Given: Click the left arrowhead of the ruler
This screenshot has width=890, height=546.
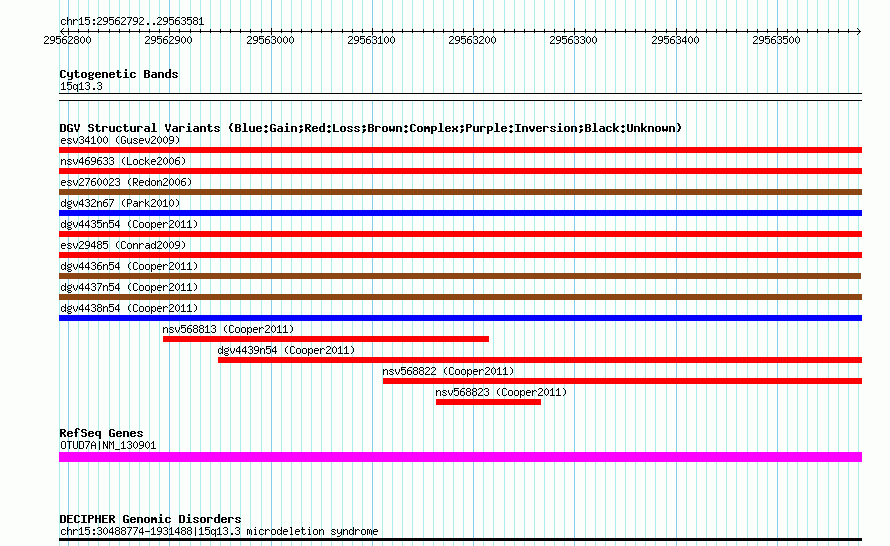Looking at the screenshot, I should pos(62,31).
